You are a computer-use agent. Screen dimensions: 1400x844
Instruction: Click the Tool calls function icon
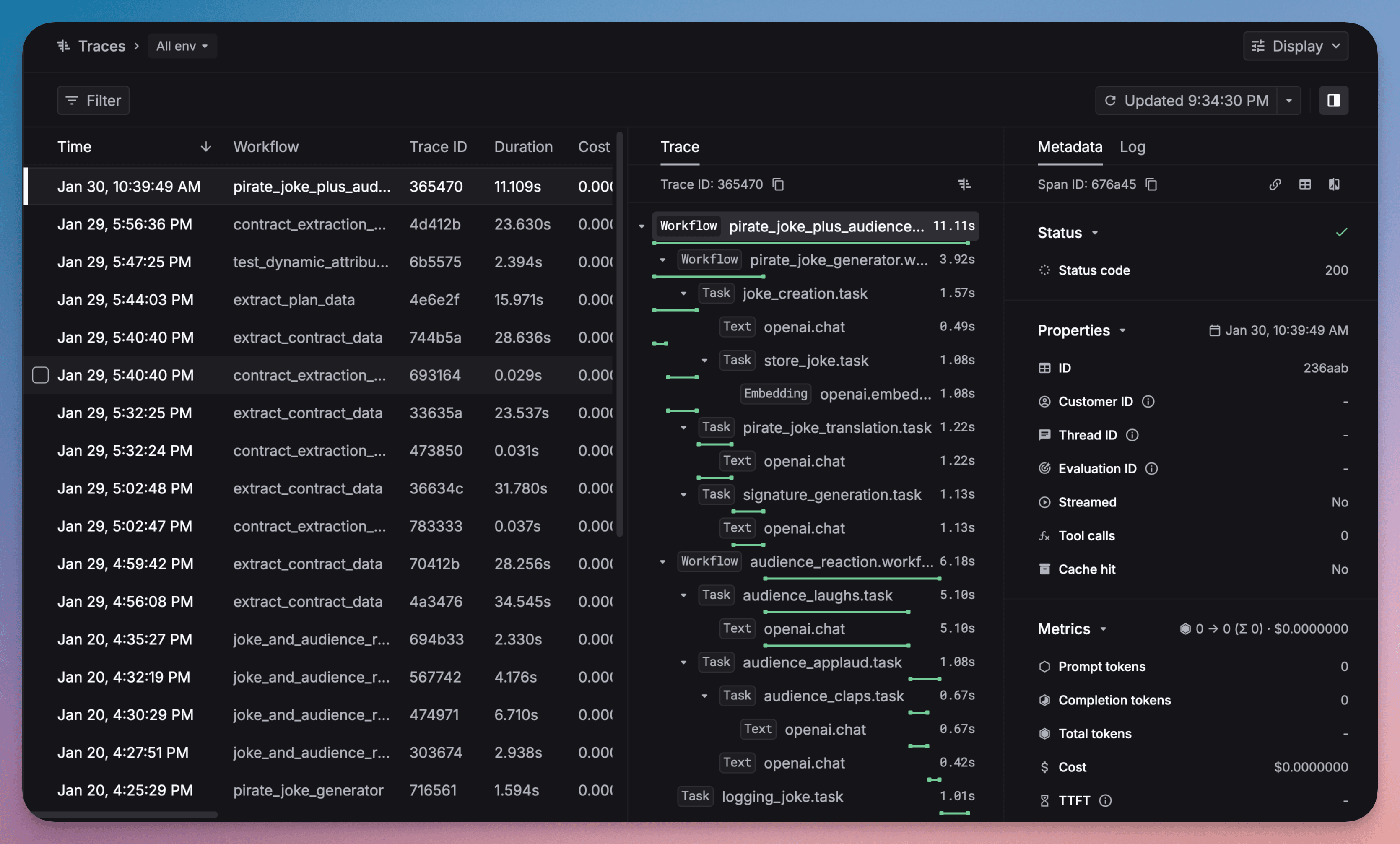pos(1044,535)
